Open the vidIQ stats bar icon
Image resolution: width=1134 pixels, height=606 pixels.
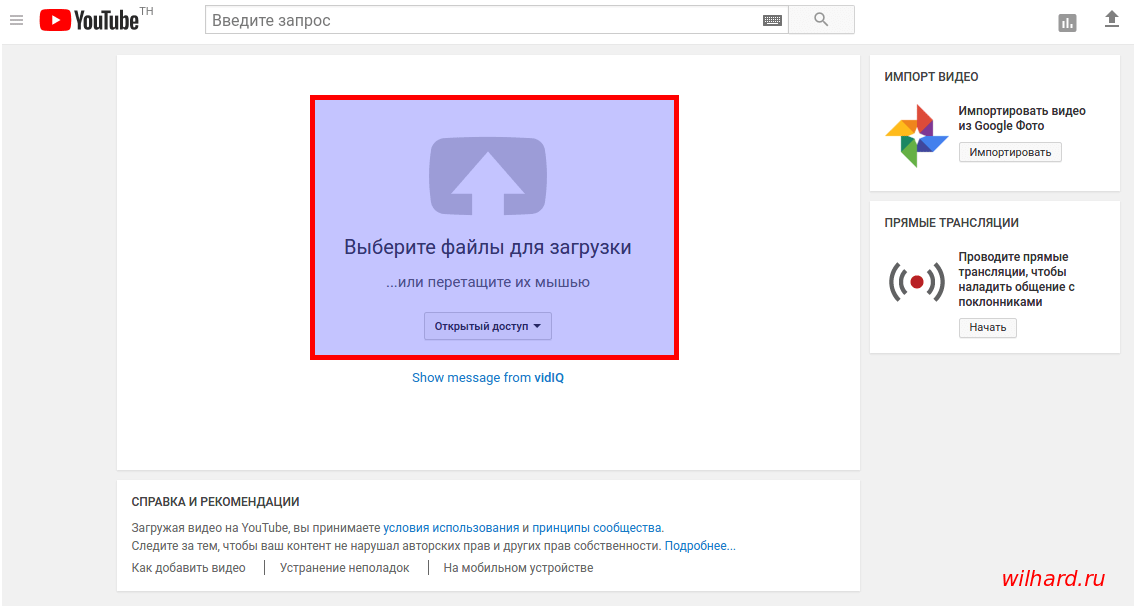click(x=1068, y=22)
